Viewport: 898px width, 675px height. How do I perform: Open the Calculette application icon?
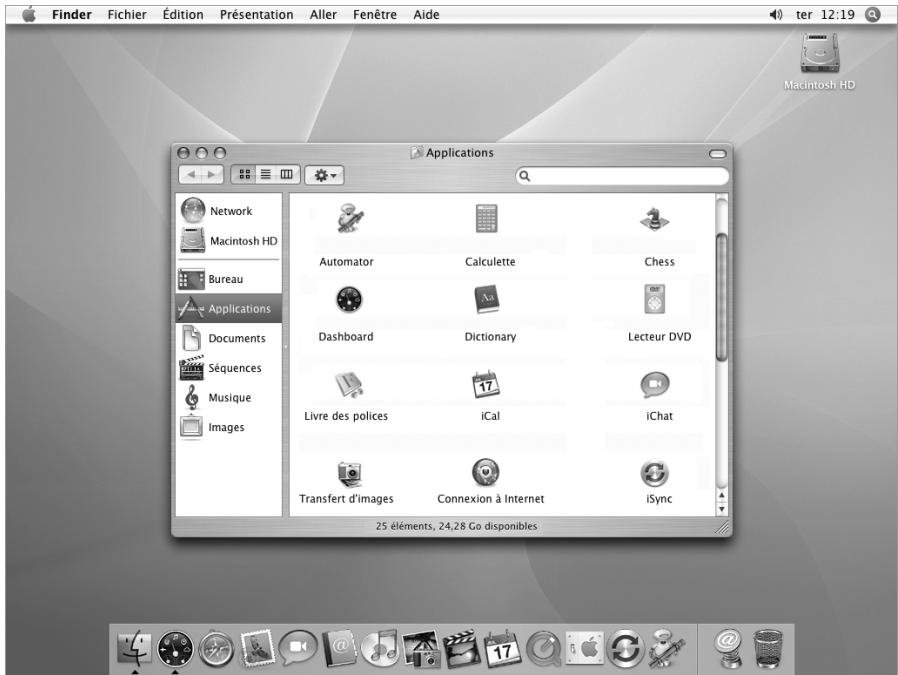[x=487, y=219]
